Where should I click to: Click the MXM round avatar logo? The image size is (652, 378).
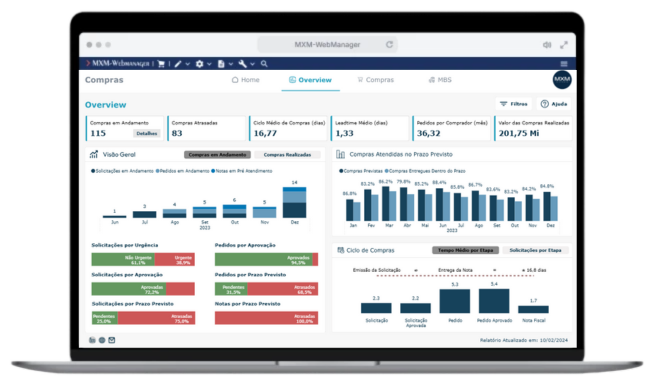pos(562,79)
